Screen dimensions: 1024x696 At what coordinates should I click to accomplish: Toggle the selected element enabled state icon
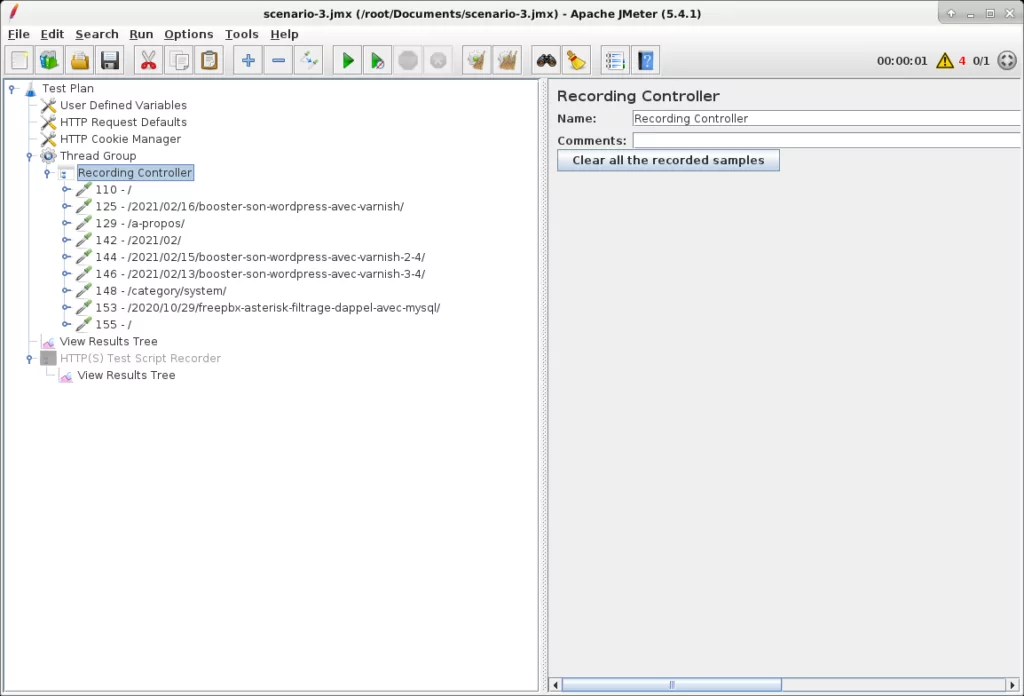pos(308,61)
